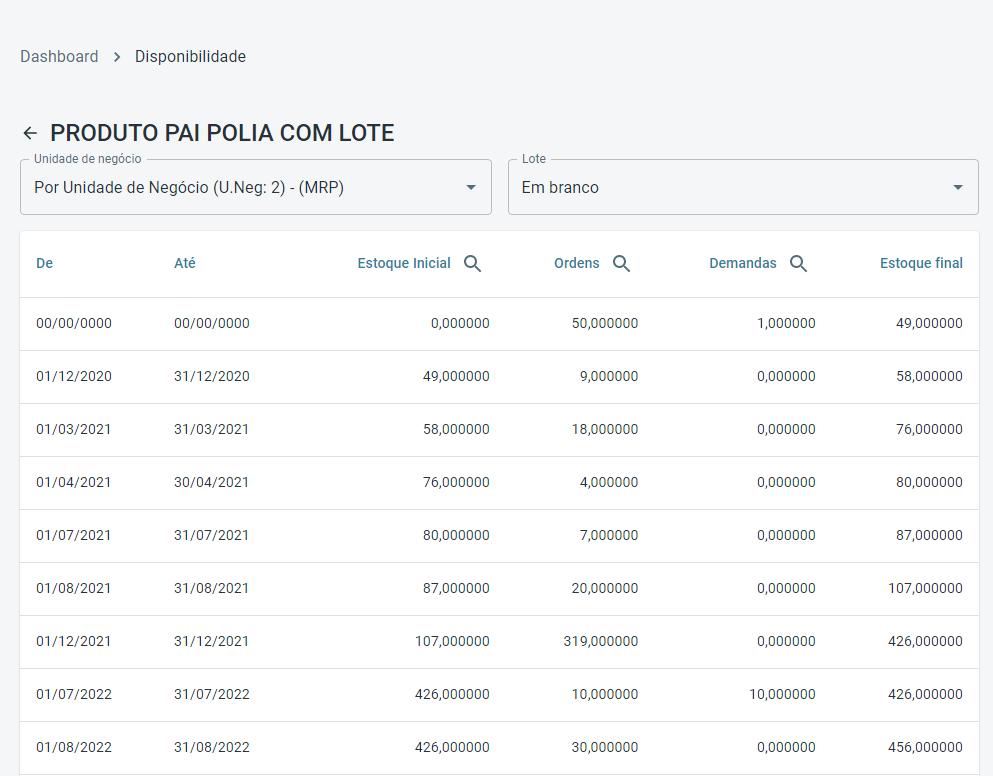Open the Demandas search magnifier
The width and height of the screenshot is (993, 776).
pos(799,264)
